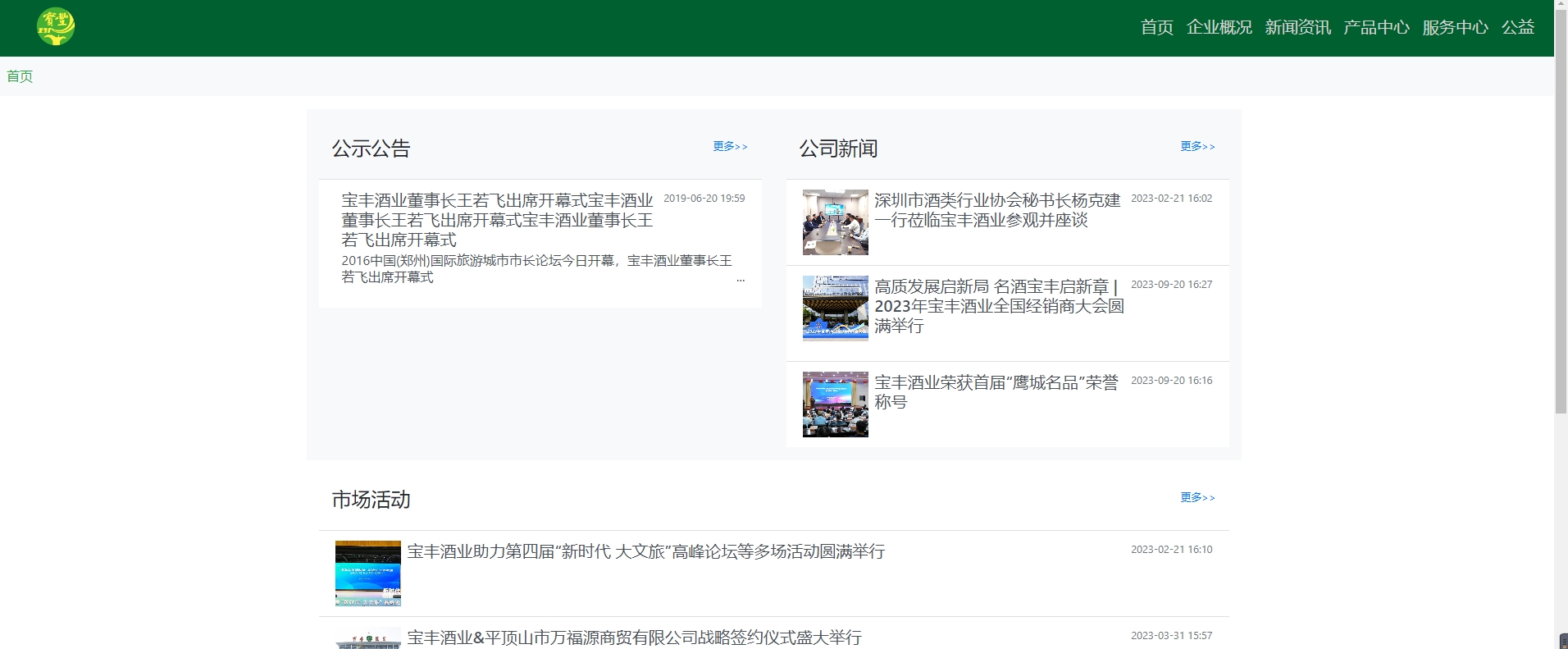Click the date 2023-09-20 16:27
The height and width of the screenshot is (649, 1568).
1171,285
